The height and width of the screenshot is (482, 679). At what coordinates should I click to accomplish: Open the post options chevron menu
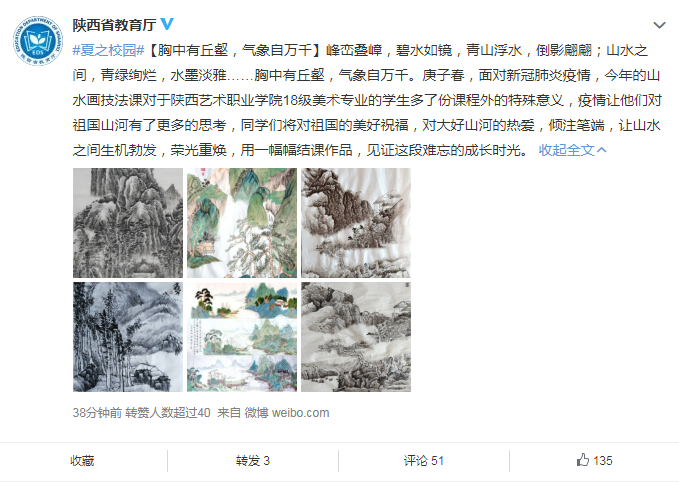659,25
